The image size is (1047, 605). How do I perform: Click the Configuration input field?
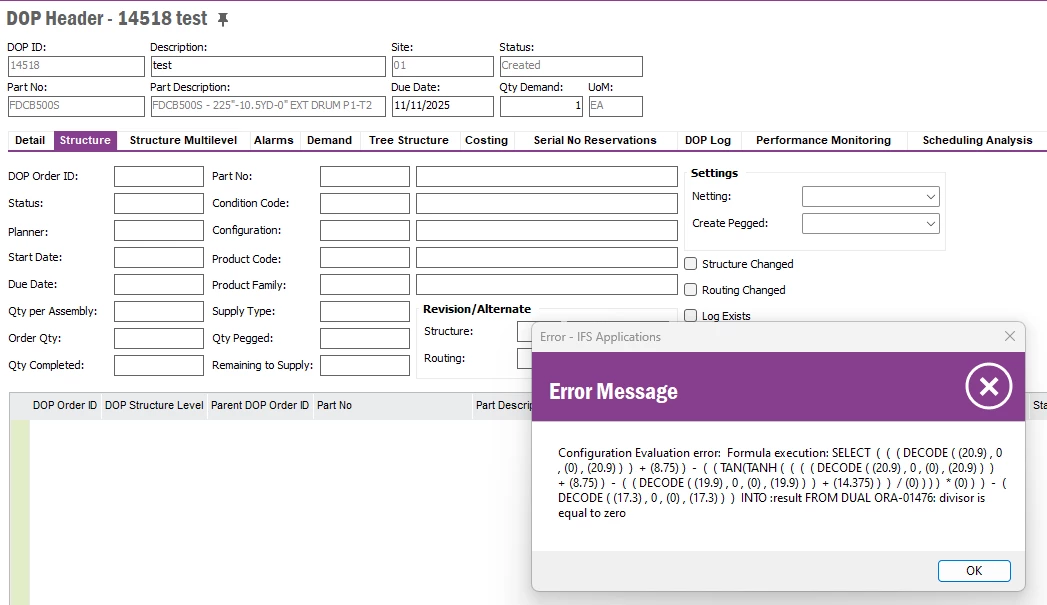coord(365,230)
